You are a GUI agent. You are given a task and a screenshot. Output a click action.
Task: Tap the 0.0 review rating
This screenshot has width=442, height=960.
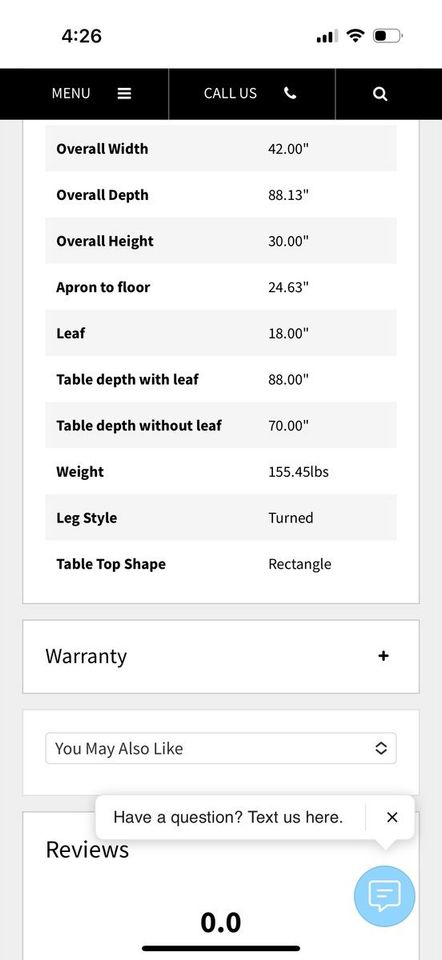(x=220, y=923)
